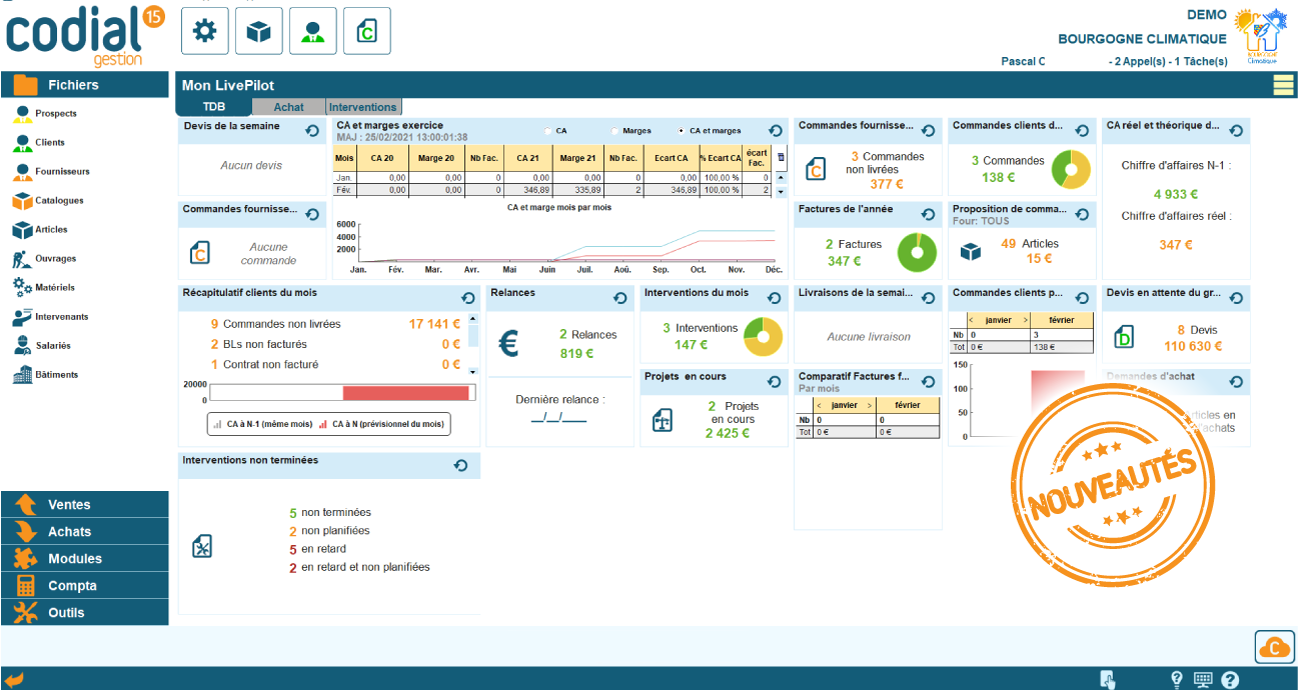Refresh the Interventions non terminées widget
The width and height of the screenshot is (1300, 690).
point(461,466)
